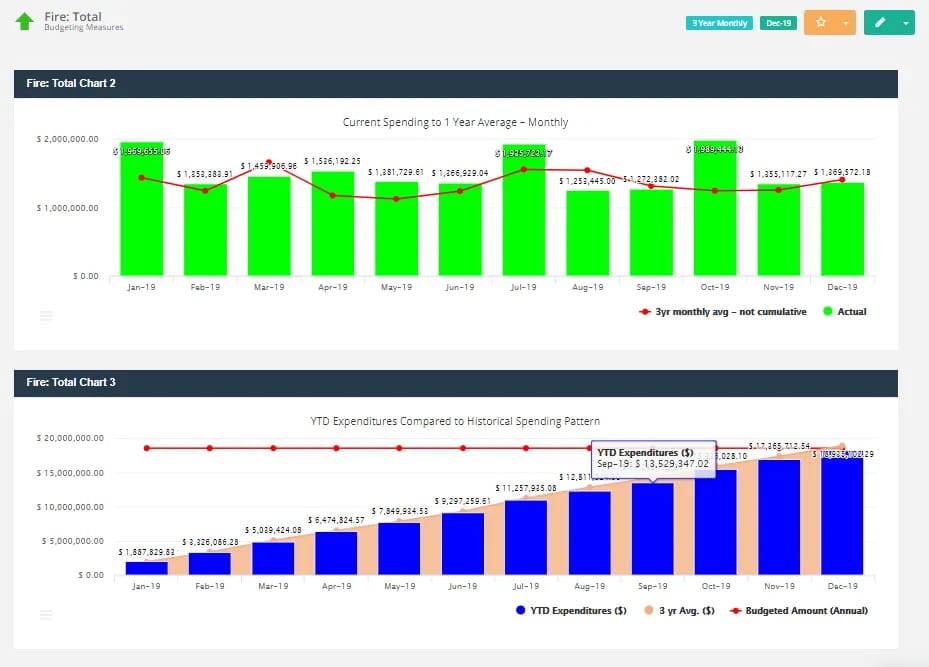Click the May-19 blue bar in Chart 3
Screen dimensions: 929x667
point(399,549)
